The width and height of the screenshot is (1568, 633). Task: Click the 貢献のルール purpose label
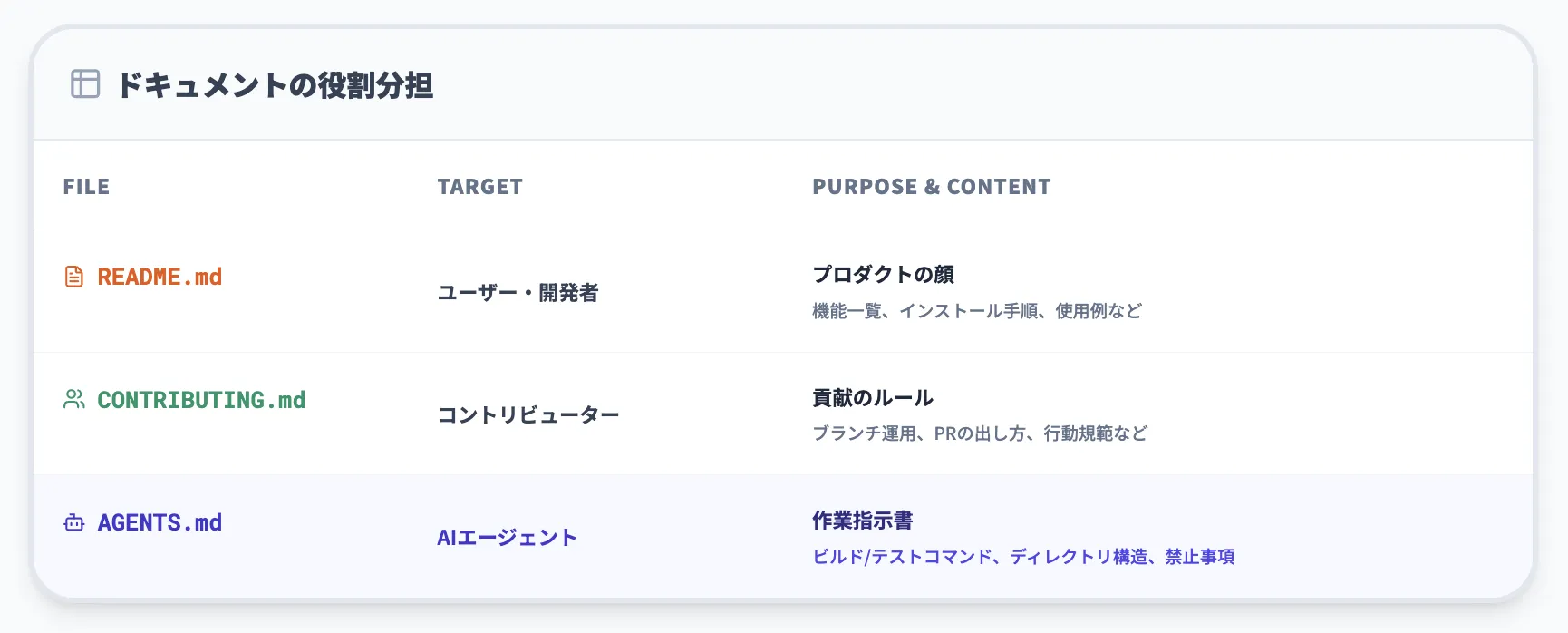[x=873, y=397]
